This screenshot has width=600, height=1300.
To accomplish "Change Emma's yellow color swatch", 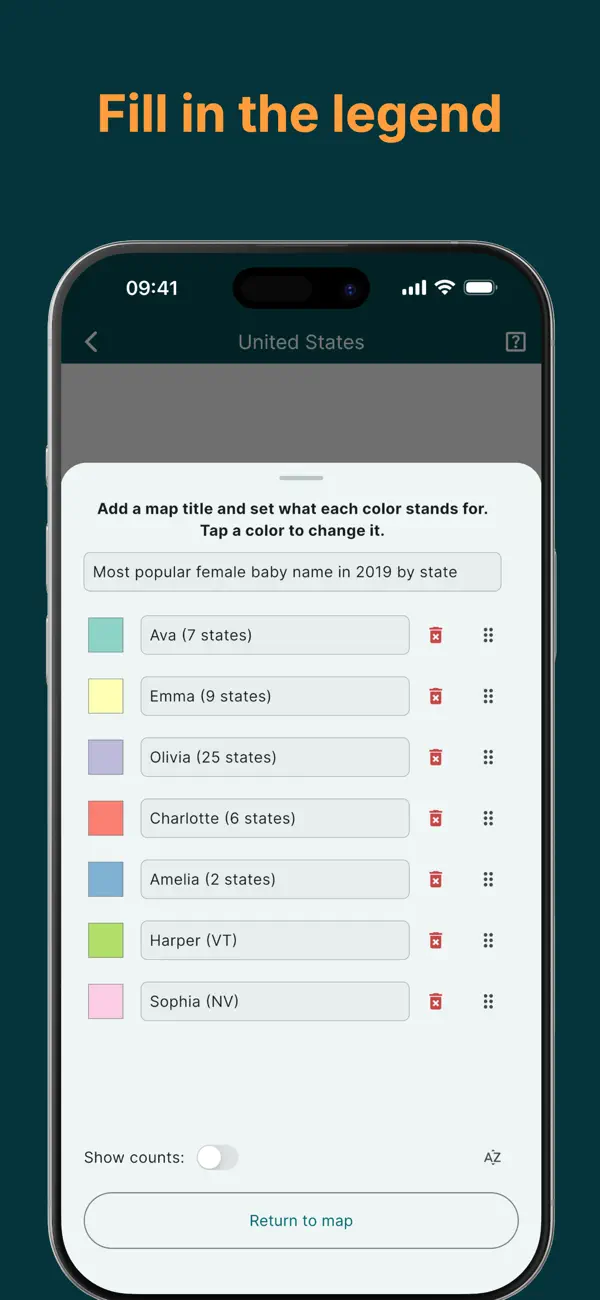I will [x=105, y=696].
